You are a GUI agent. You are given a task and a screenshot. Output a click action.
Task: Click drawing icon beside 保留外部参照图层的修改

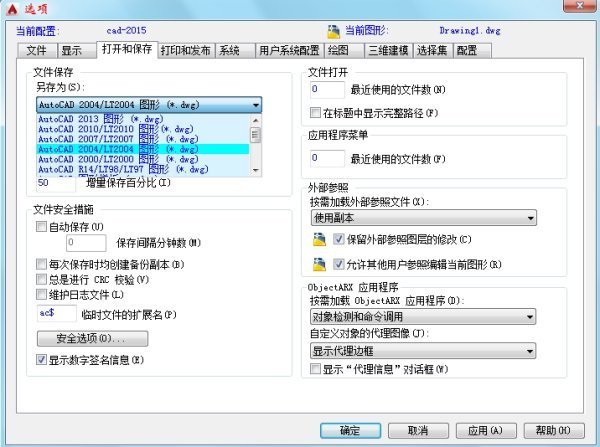click(x=319, y=239)
